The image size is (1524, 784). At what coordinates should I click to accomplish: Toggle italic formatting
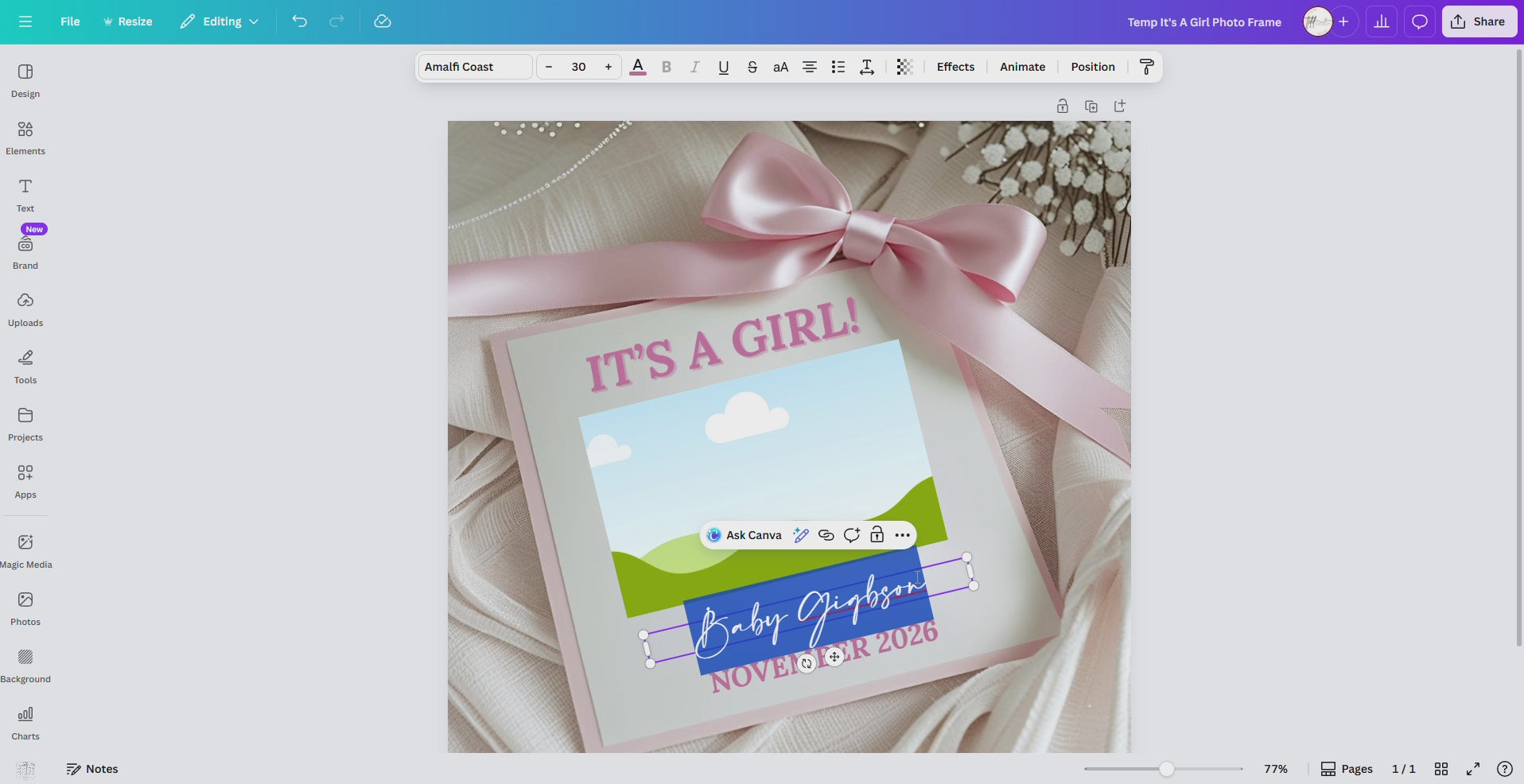[694, 67]
